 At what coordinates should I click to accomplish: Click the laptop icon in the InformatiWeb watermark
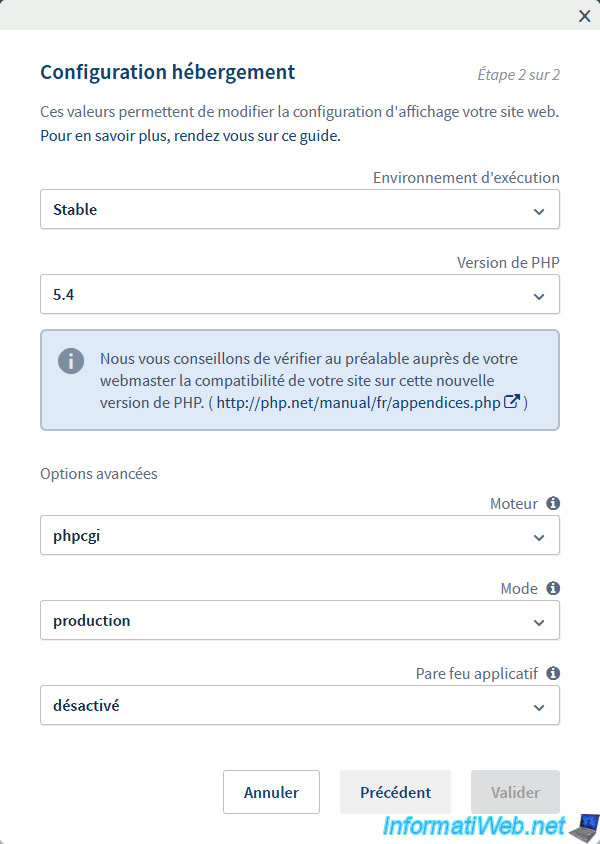(582, 827)
